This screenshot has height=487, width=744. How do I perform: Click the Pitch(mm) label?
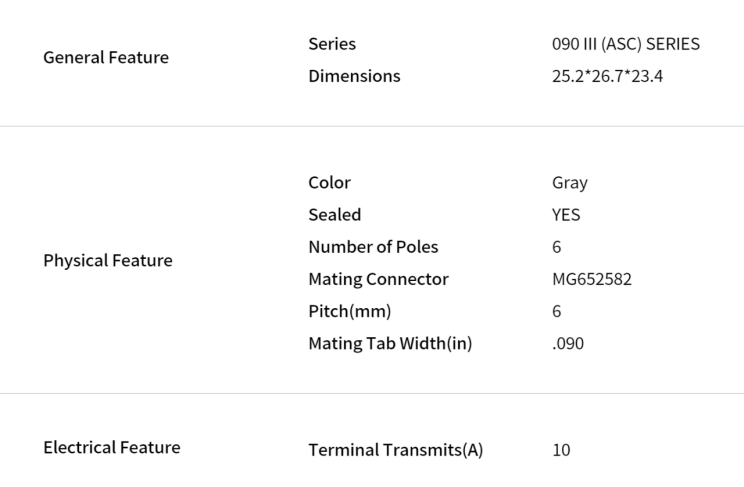350,311
